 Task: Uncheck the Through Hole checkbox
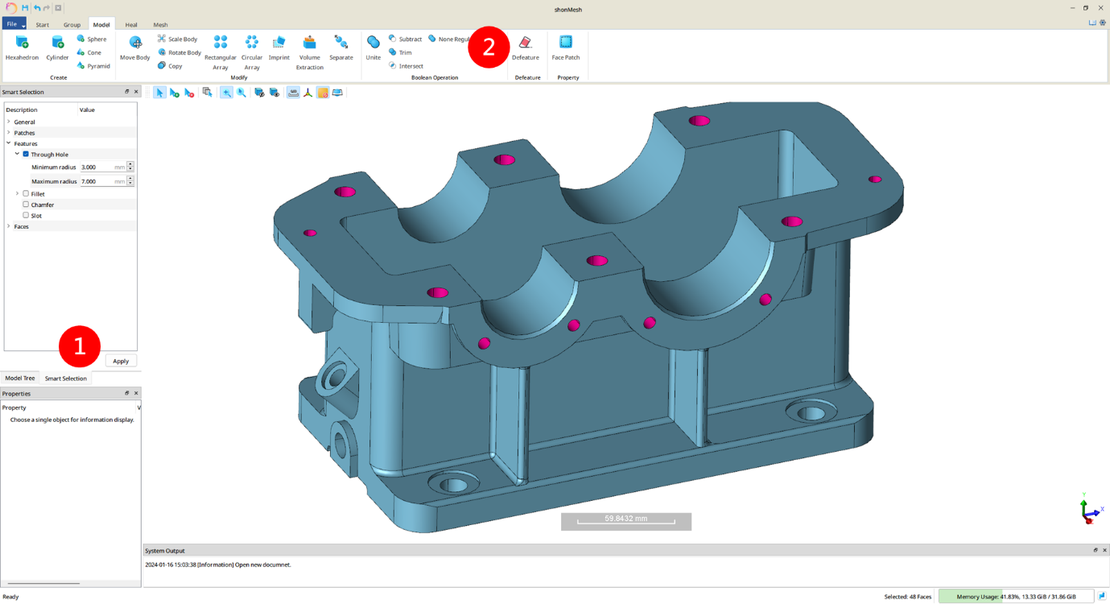pos(26,155)
